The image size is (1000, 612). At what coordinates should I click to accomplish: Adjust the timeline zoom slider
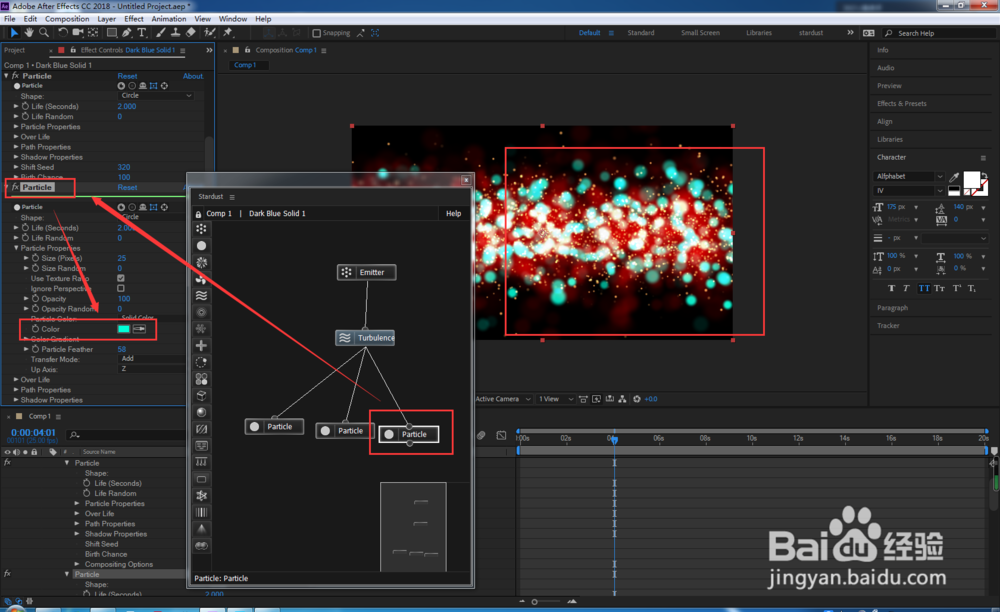click(547, 601)
